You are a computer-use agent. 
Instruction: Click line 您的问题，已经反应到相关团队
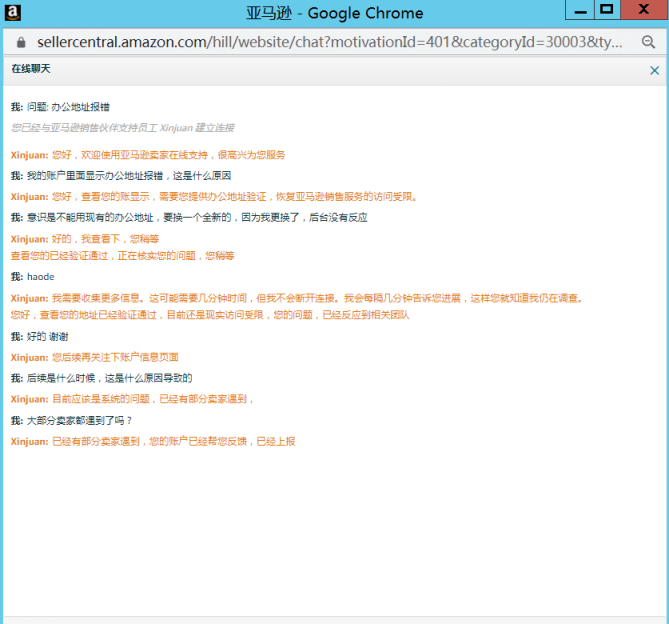pyautogui.click(x=210, y=315)
